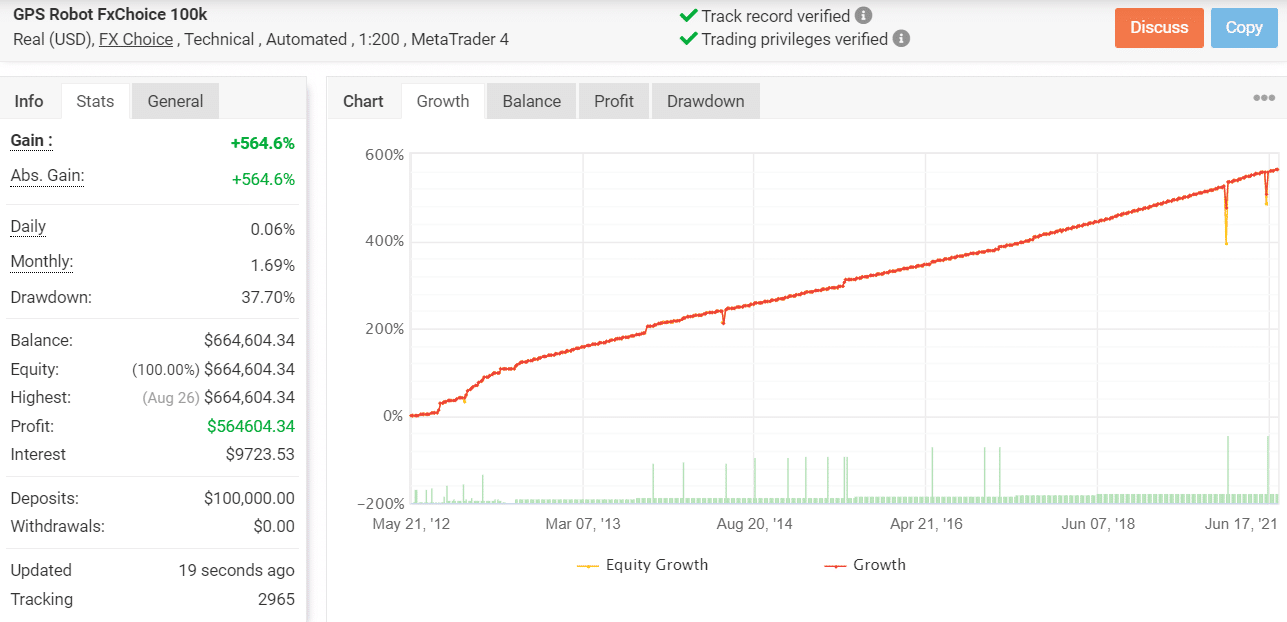Screen dimensions: 1287x622
Task: Click green checkmark for Track record verified
Action: pos(688,16)
